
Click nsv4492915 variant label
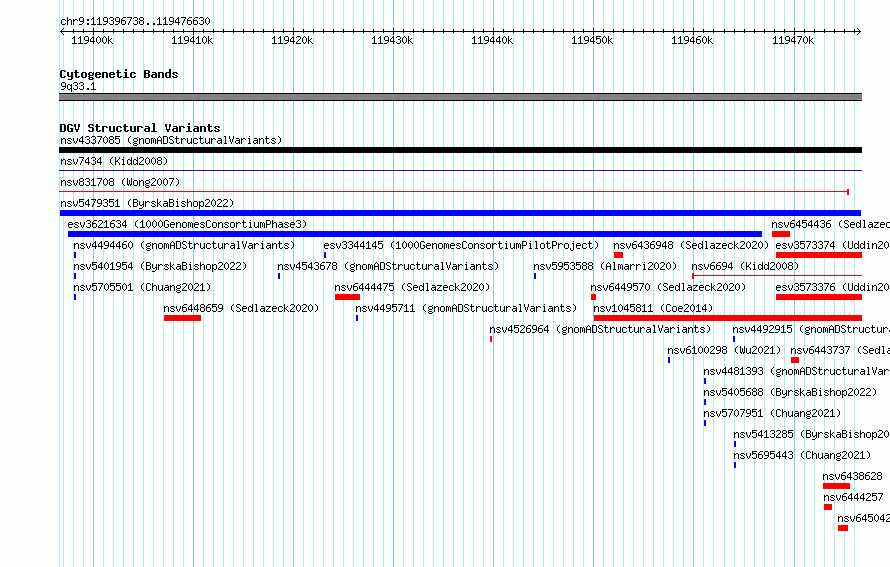pyautogui.click(x=811, y=329)
